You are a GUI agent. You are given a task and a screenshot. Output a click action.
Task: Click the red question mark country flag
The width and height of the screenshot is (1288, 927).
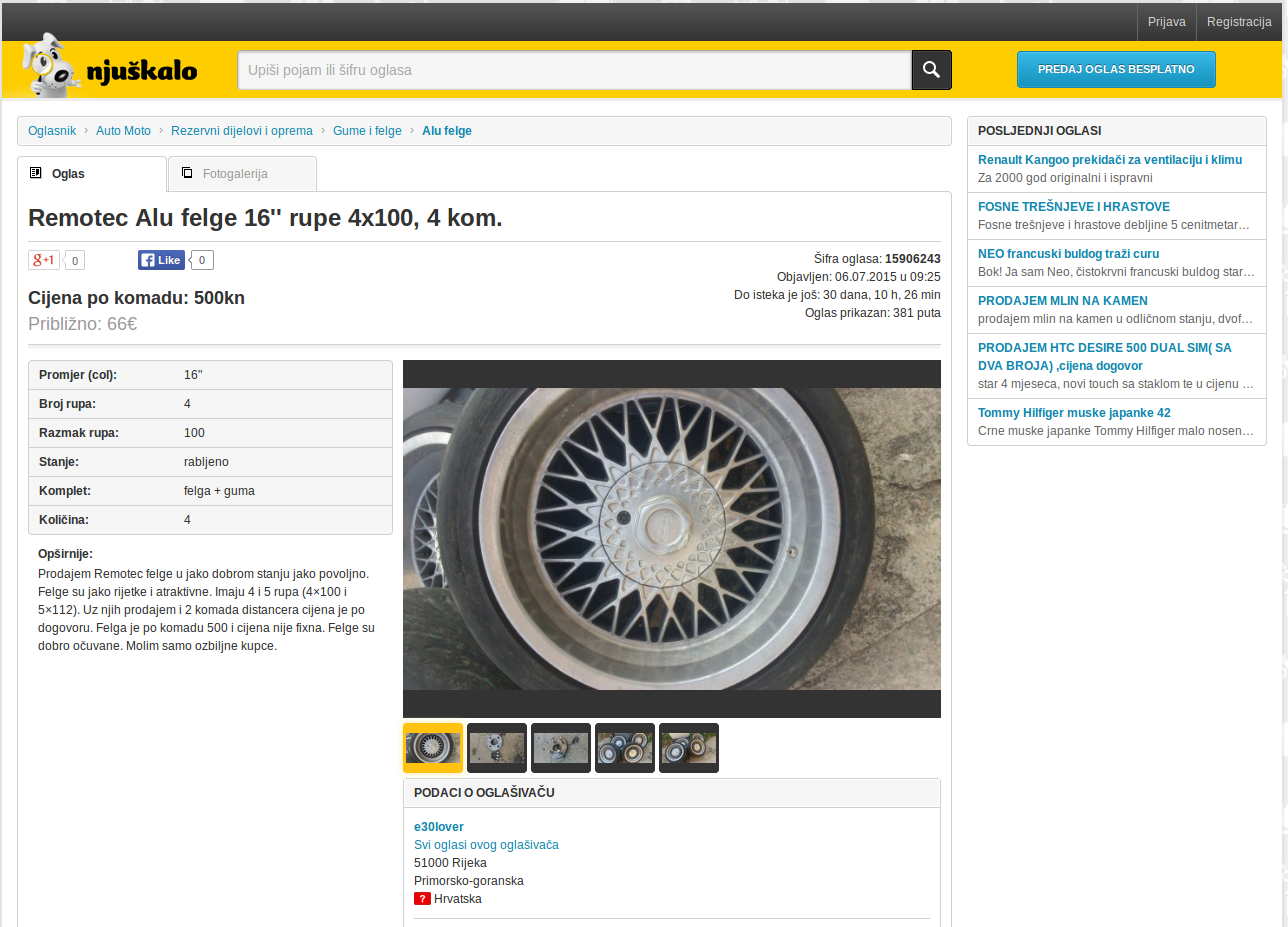click(422, 899)
